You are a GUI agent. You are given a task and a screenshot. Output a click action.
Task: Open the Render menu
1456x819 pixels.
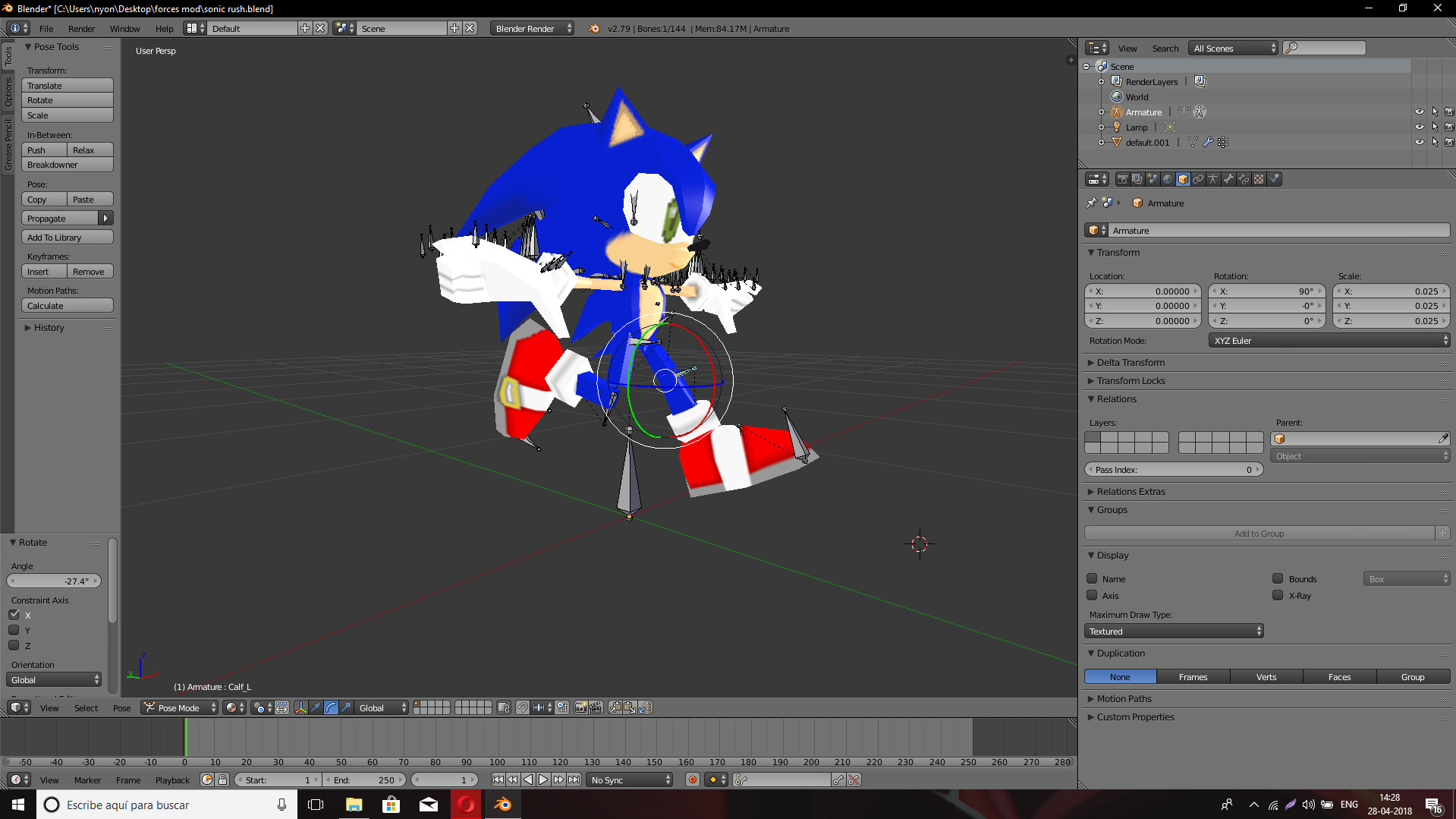81,28
